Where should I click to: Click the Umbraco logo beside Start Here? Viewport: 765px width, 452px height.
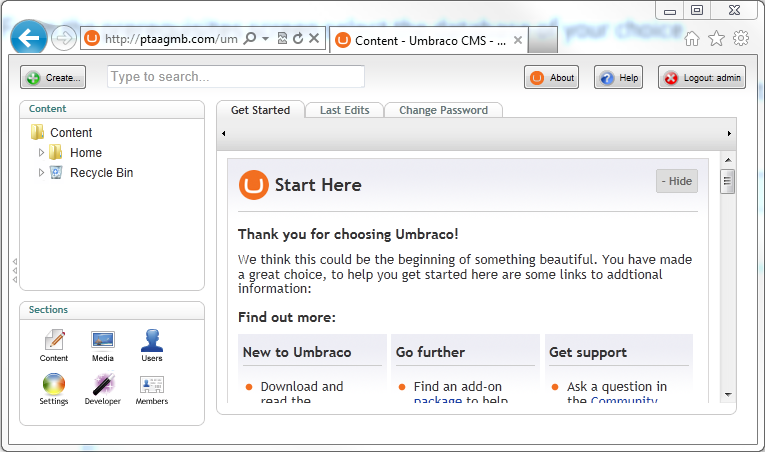(254, 185)
